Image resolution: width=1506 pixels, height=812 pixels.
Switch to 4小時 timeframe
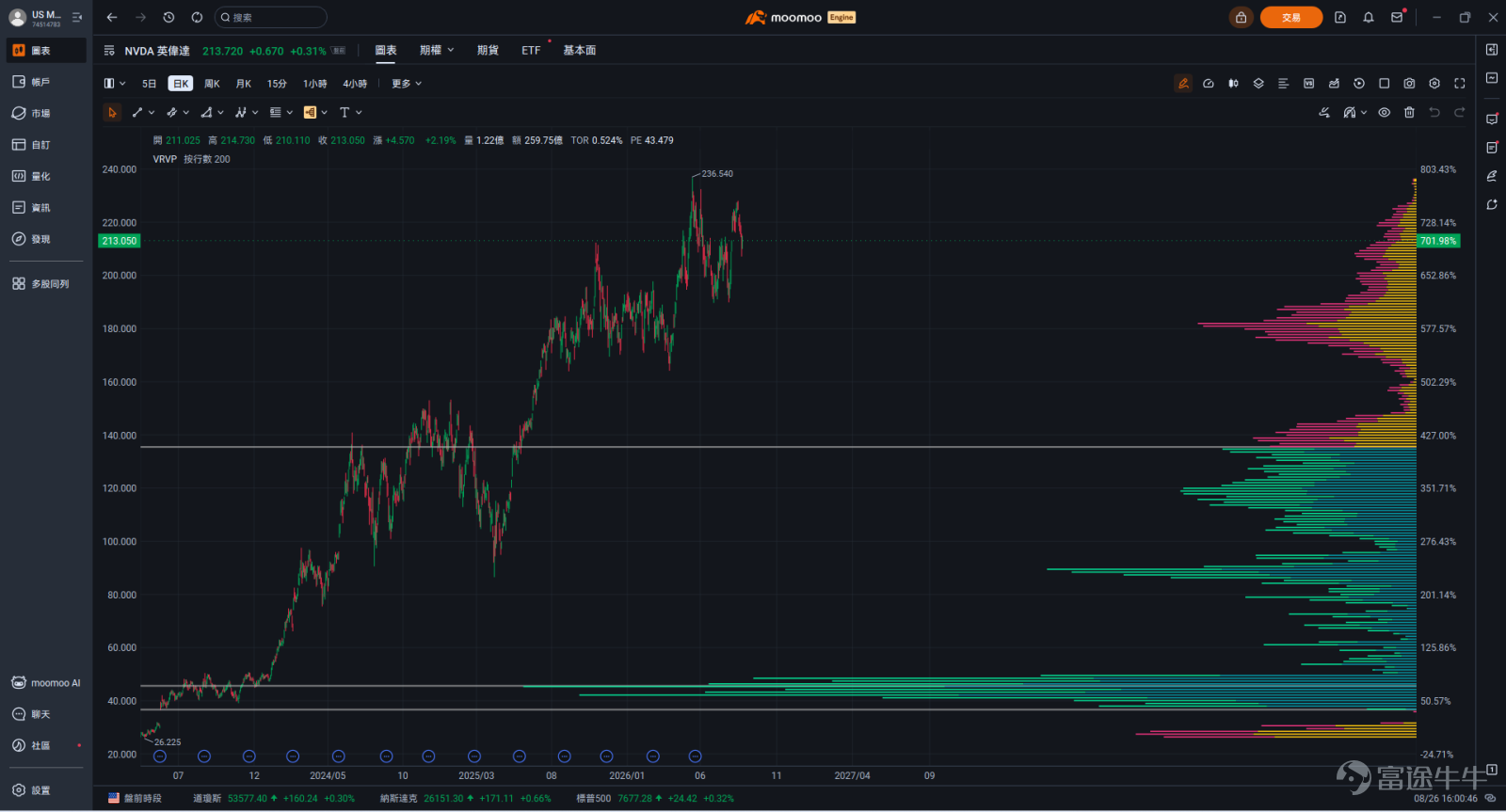tap(355, 84)
